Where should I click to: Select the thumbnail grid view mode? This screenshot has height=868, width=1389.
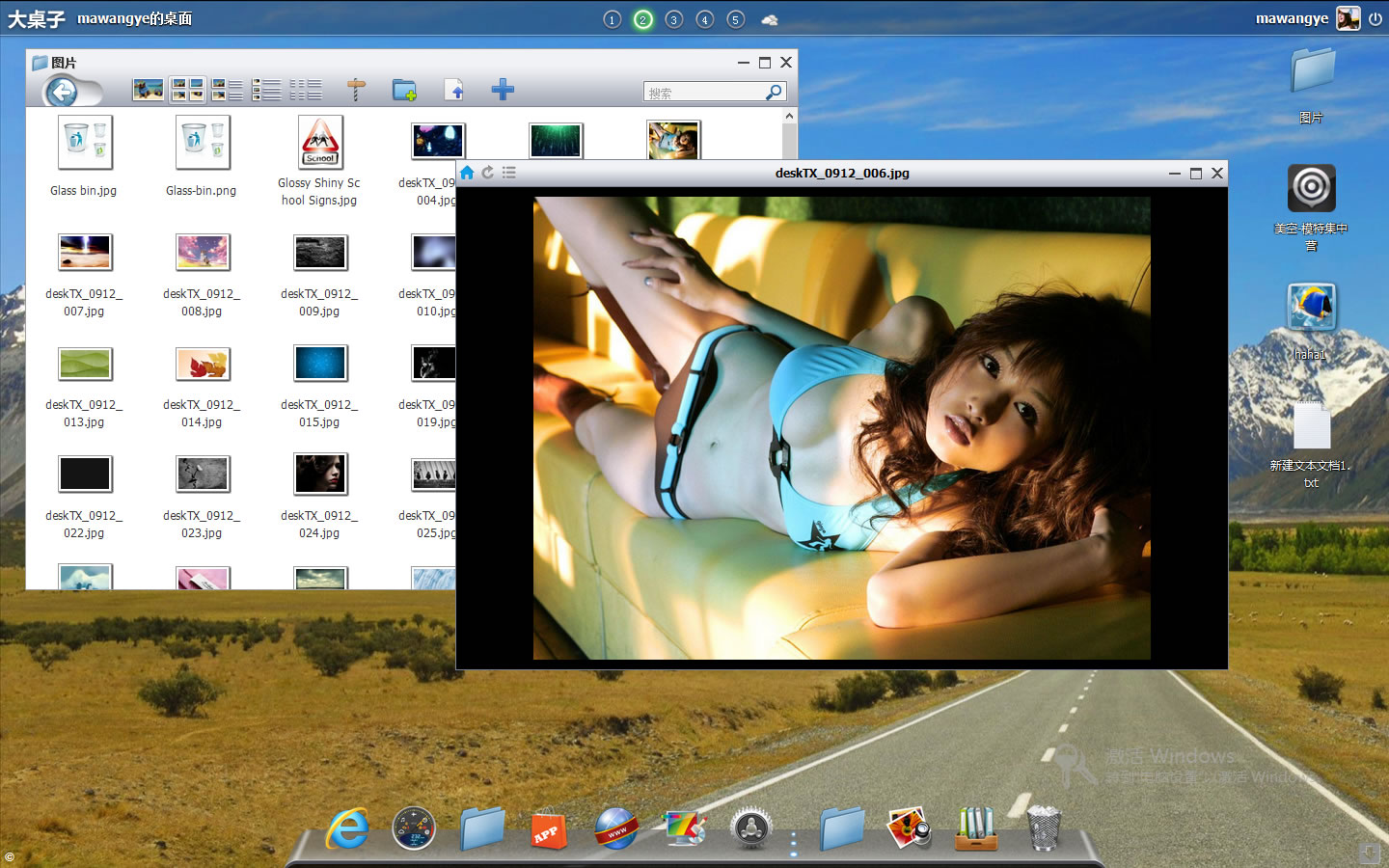point(187,90)
